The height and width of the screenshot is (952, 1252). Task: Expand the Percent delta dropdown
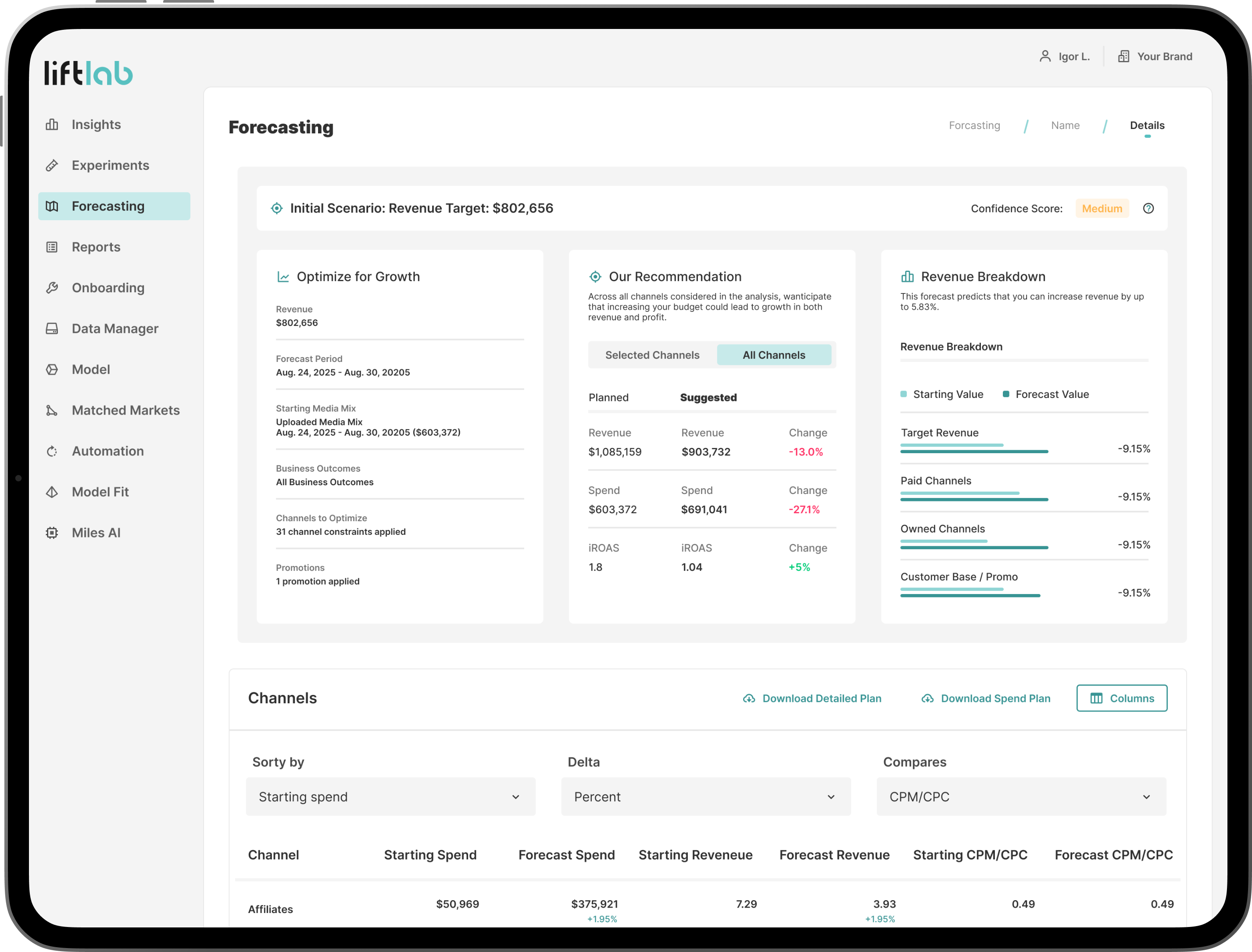pyautogui.click(x=705, y=797)
